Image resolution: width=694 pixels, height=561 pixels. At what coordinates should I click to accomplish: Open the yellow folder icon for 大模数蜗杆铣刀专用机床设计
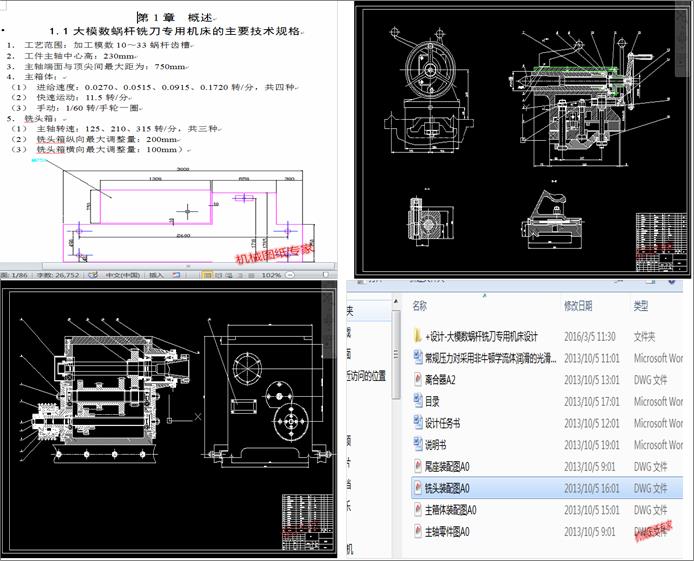(x=418, y=336)
